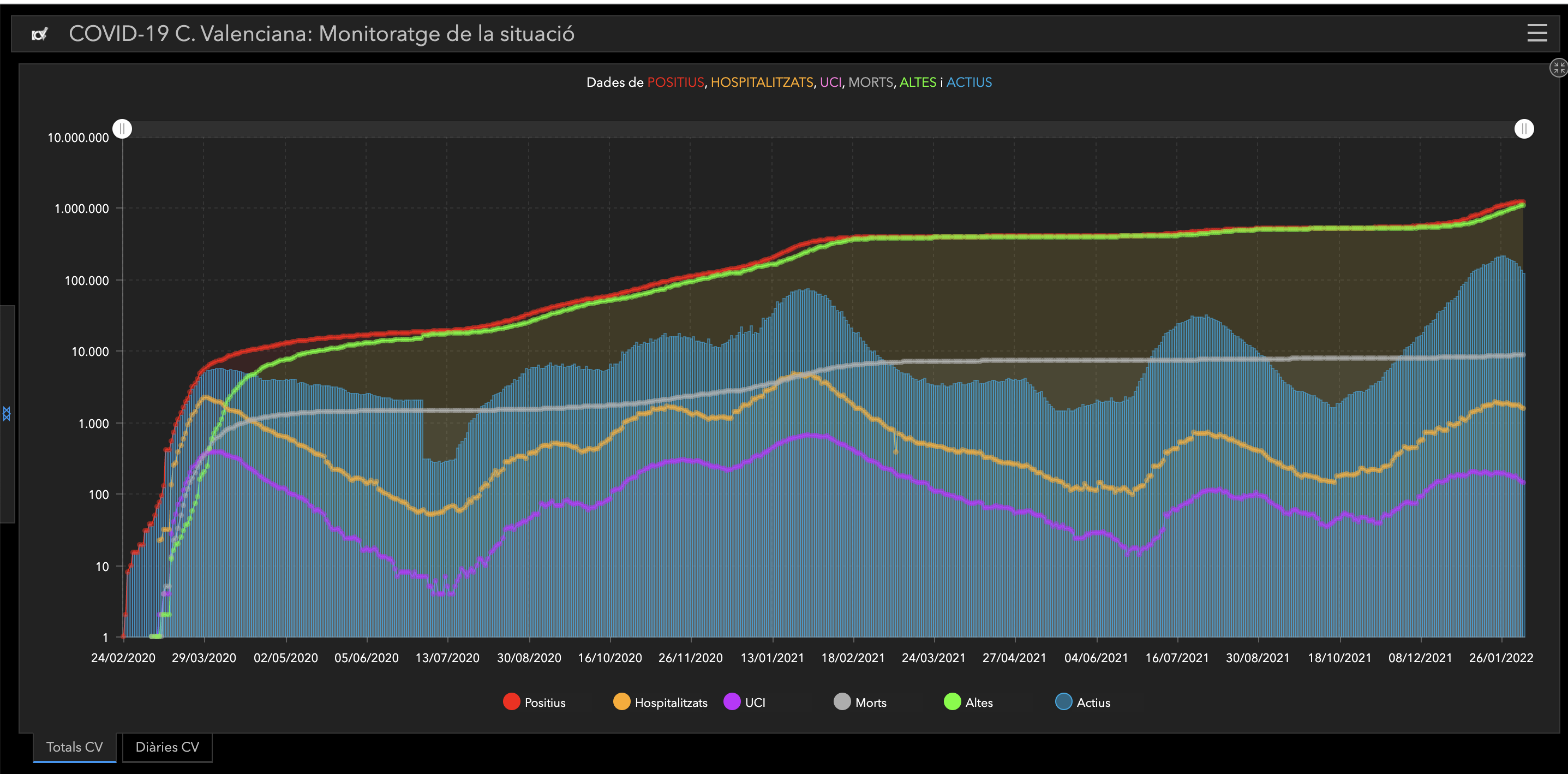
Task: Toggle the Altes series legend label
Action: [x=979, y=702]
